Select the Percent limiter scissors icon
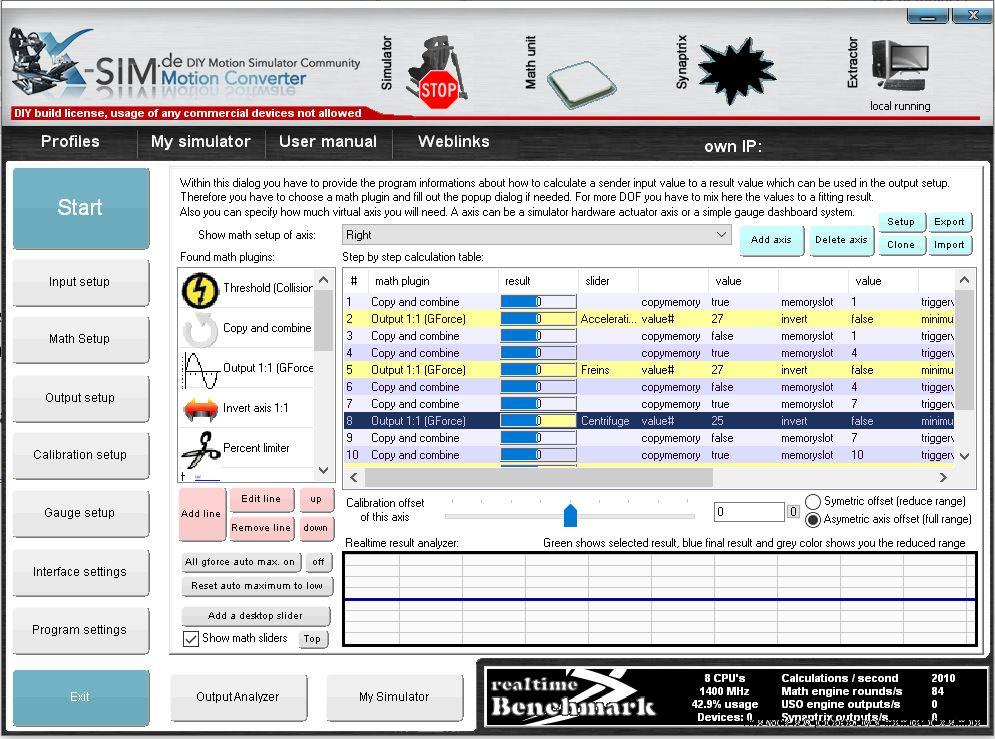This screenshot has height=739, width=995. tap(201, 449)
